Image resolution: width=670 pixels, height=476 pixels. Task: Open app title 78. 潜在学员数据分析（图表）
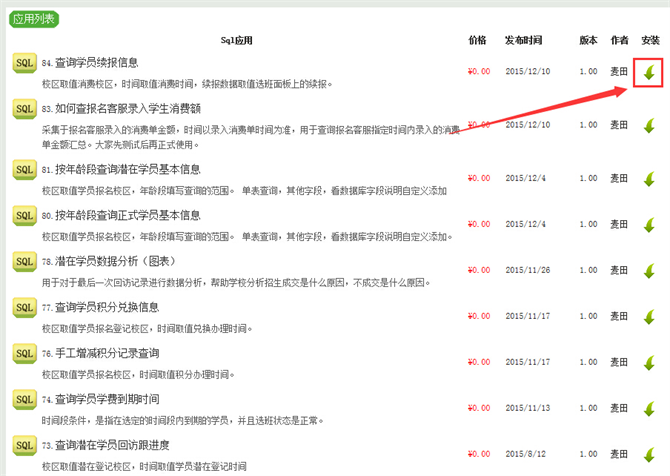109,262
